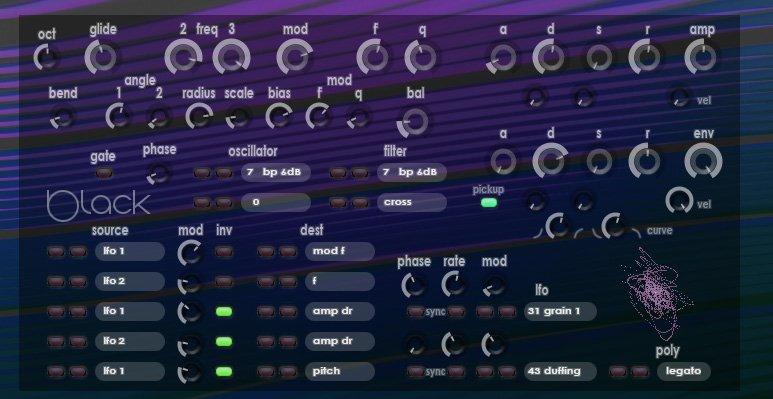Click the bias knob
773x399 pixels.
pyautogui.click(x=278, y=117)
